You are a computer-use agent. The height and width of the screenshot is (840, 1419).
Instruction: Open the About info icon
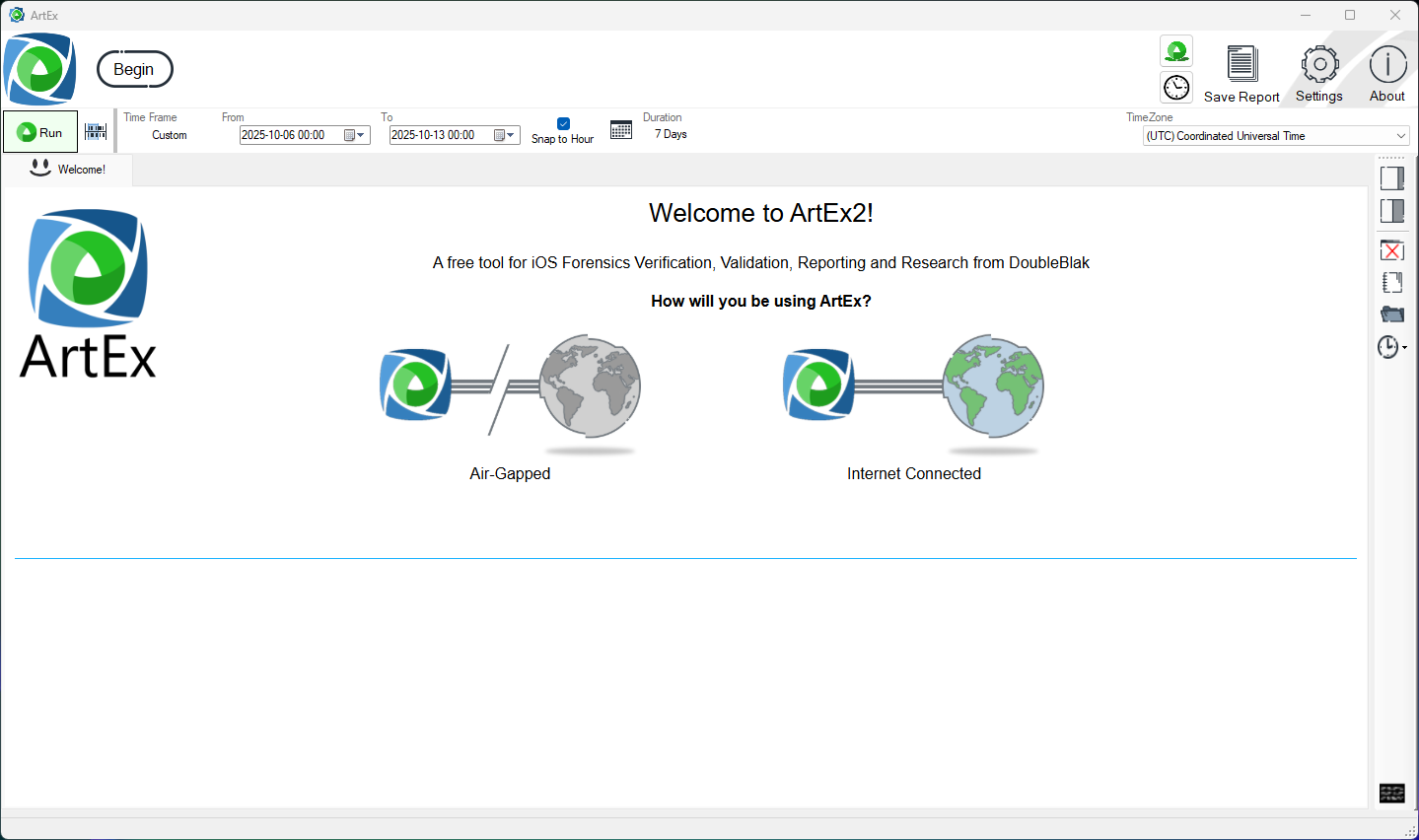click(1387, 65)
